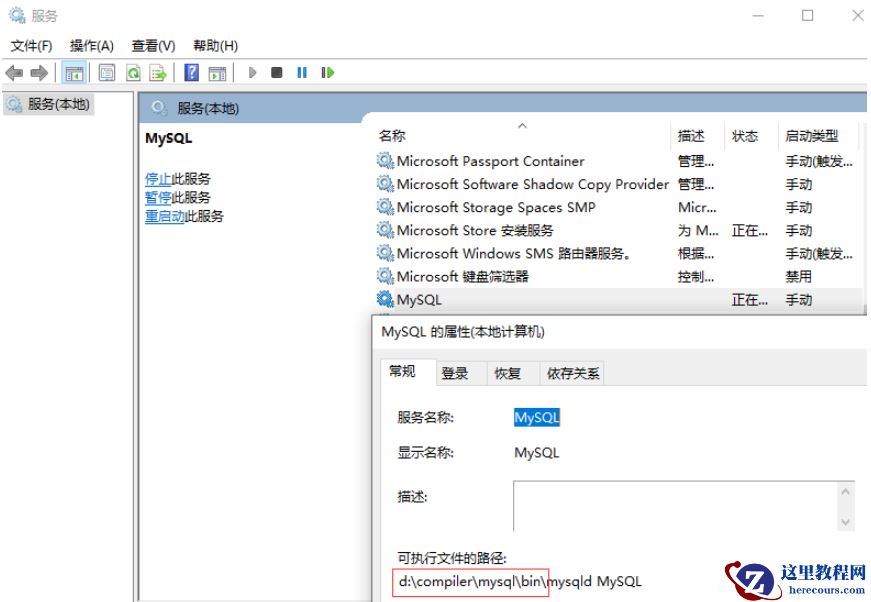Open the 文件(F) menu
871x602 pixels.
point(31,46)
